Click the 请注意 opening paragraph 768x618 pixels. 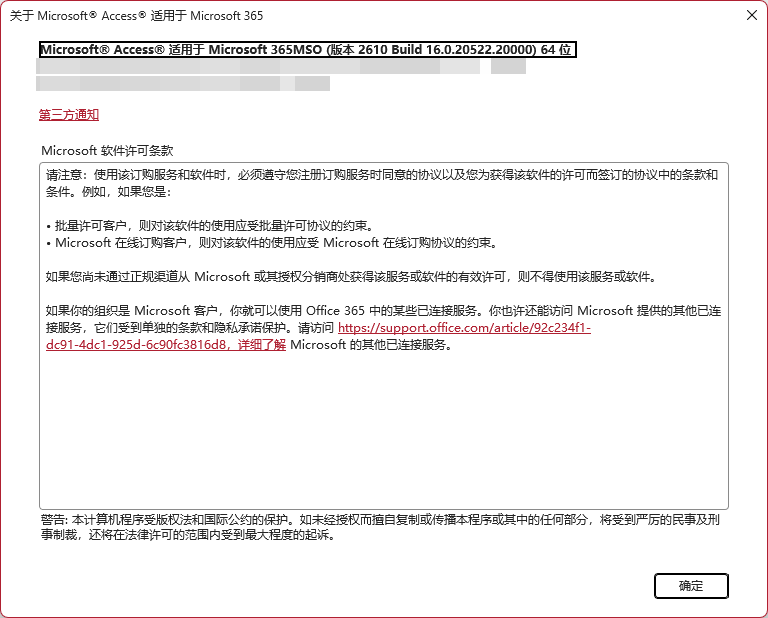382,183
